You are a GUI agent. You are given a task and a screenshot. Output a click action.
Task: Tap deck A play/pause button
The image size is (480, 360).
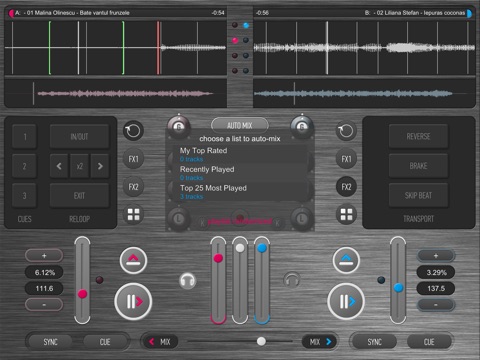pos(133,301)
